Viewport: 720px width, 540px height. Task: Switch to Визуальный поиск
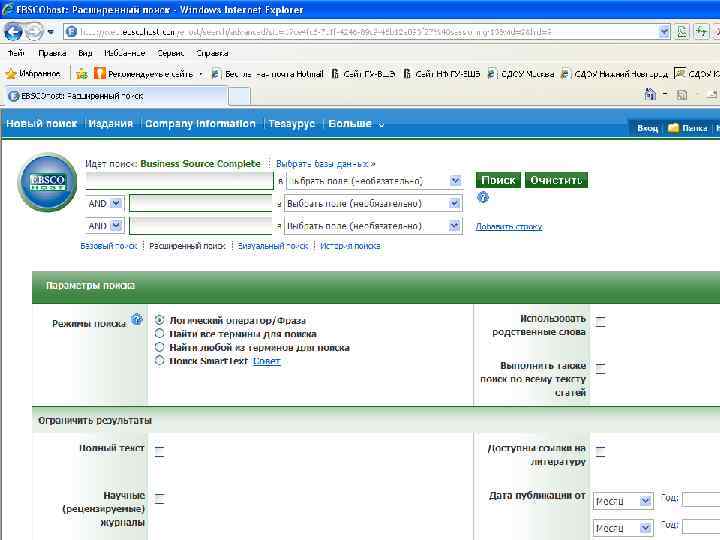[273, 246]
